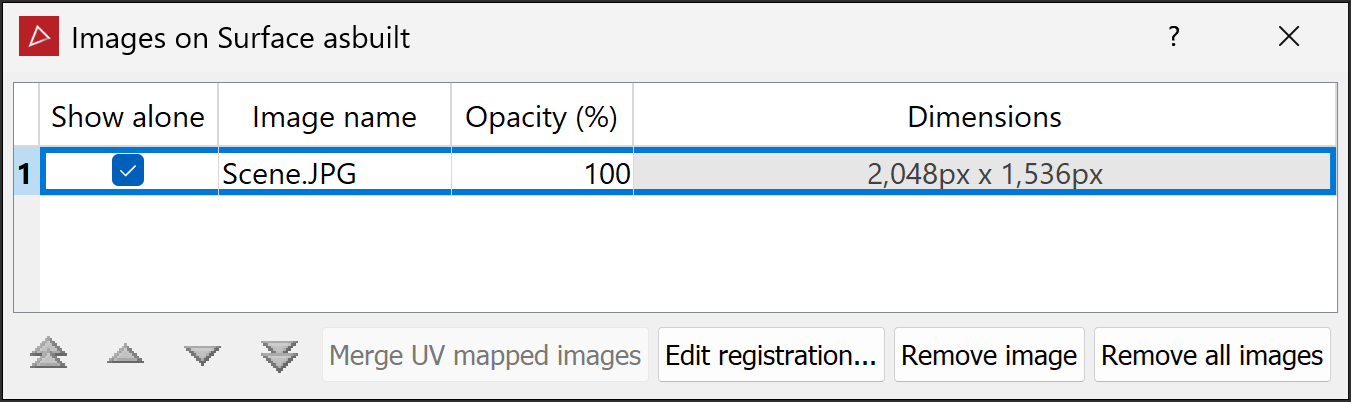Close the Images on Surface dialog
This screenshot has width=1351, height=402.
pos(1289,38)
